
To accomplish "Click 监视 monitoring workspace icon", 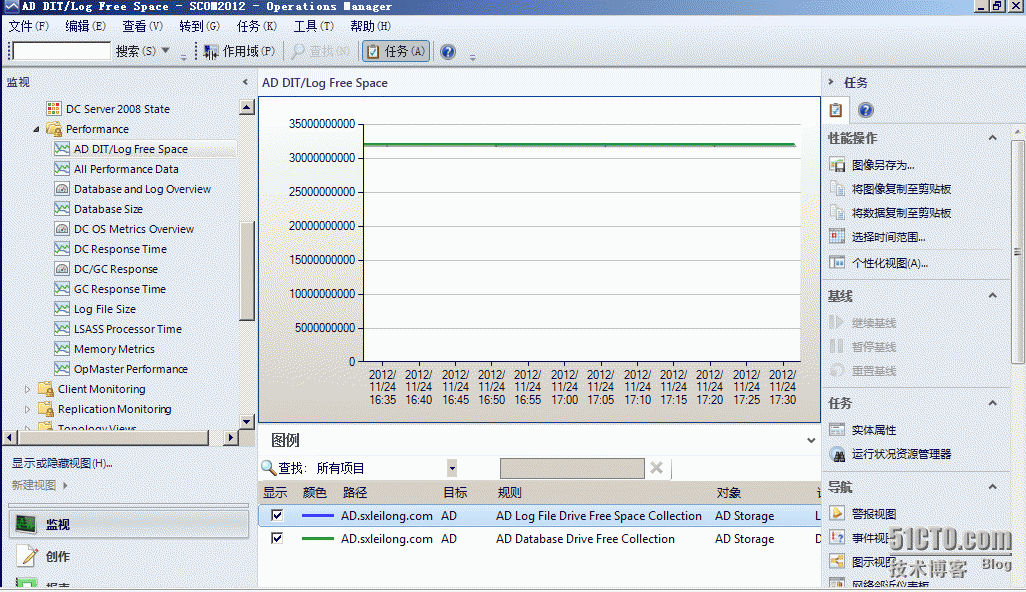I will 26,524.
